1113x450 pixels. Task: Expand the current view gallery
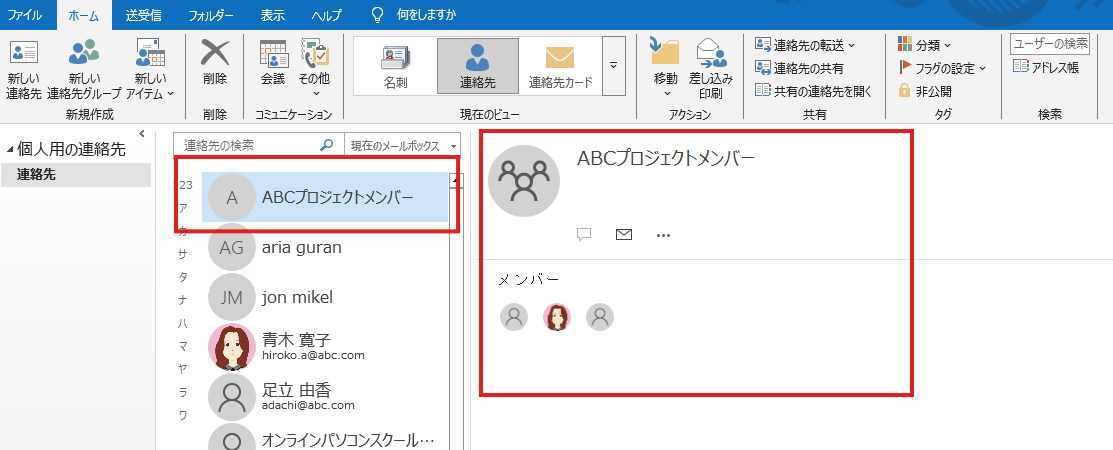click(x=613, y=66)
